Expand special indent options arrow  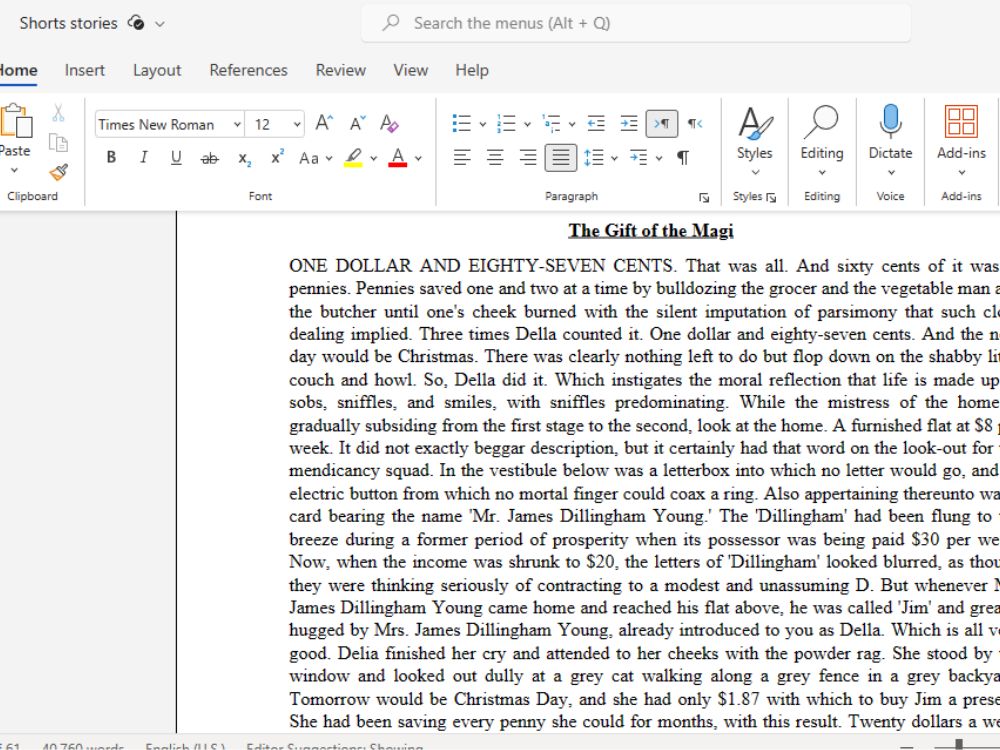659,158
